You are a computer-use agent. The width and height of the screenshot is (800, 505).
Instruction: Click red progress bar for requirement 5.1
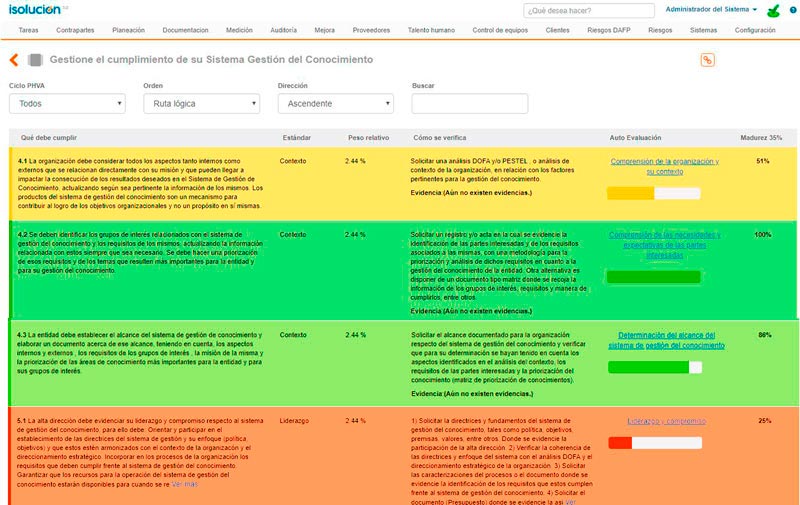pyautogui.click(x=655, y=443)
